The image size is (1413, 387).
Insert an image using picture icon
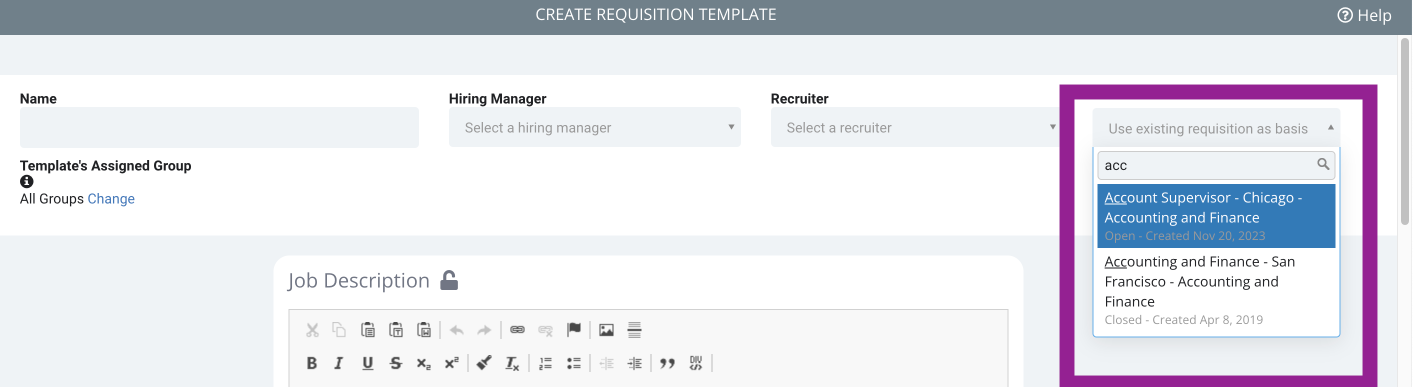point(606,330)
